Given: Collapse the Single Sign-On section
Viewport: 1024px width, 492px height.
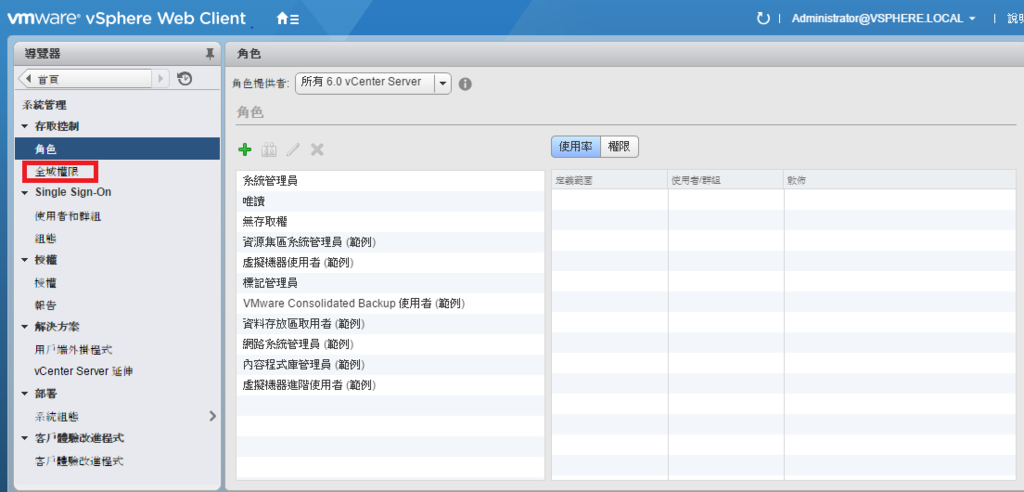Looking at the screenshot, I should tap(25, 193).
